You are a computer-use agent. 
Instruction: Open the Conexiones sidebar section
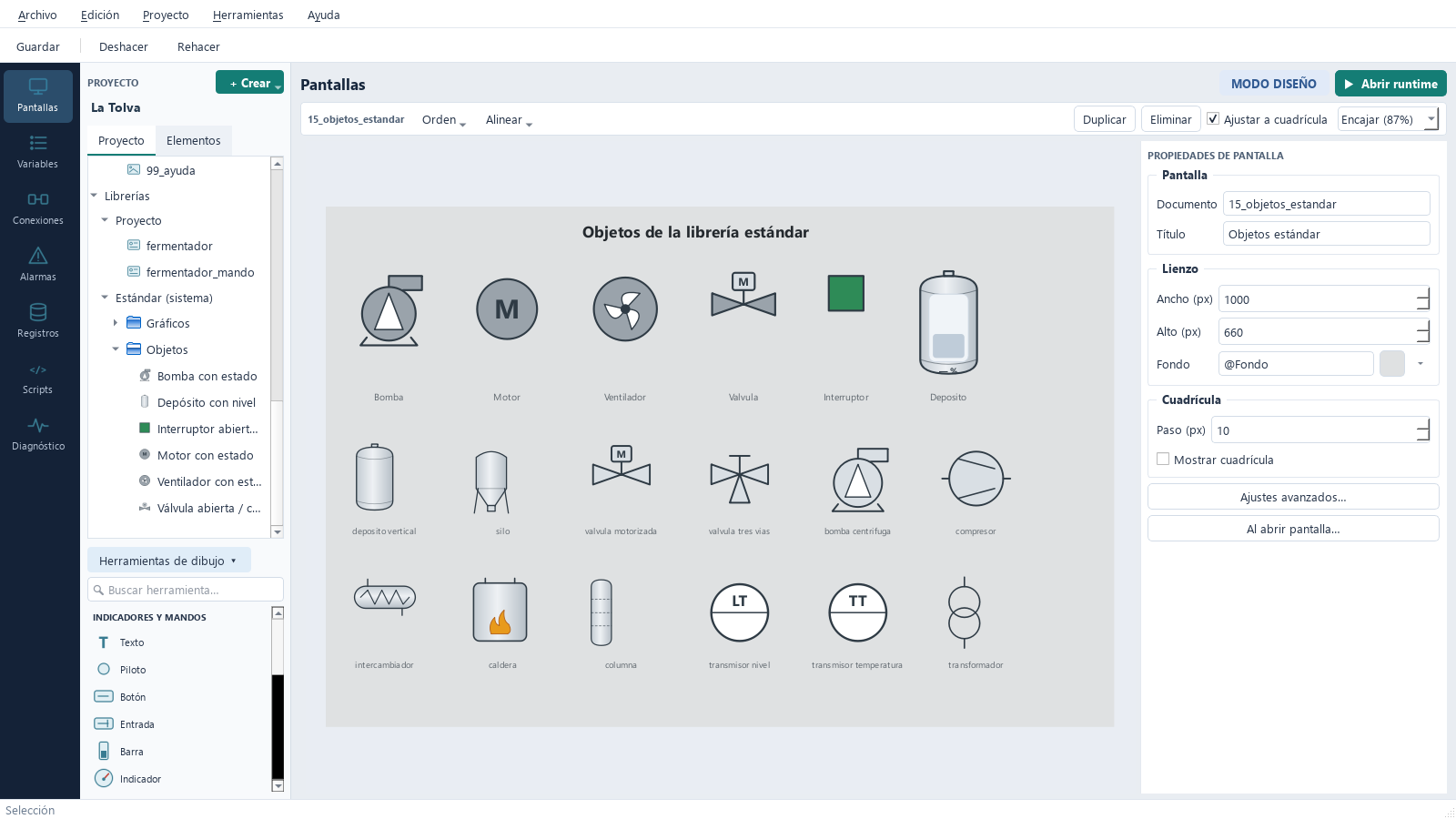pos(38,208)
